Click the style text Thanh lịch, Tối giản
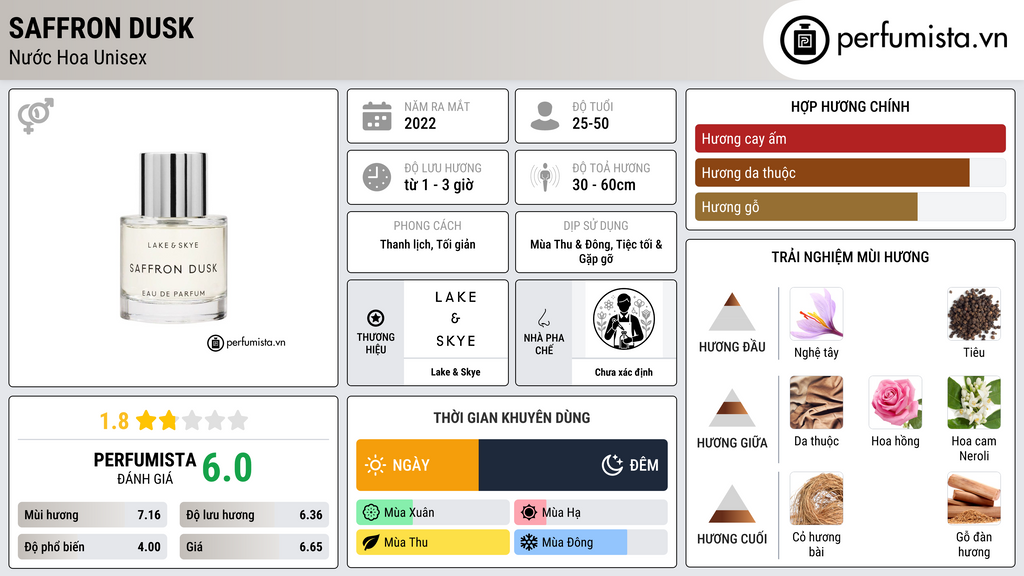This screenshot has height=576, width=1024. pyautogui.click(x=428, y=244)
